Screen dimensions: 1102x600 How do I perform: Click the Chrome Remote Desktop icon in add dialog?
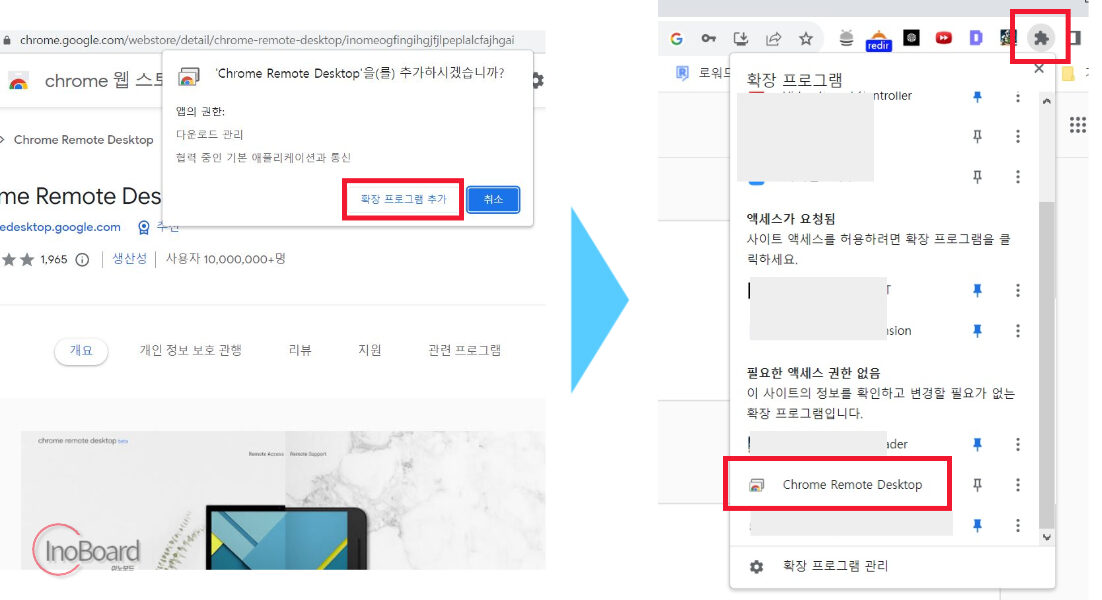[188, 77]
